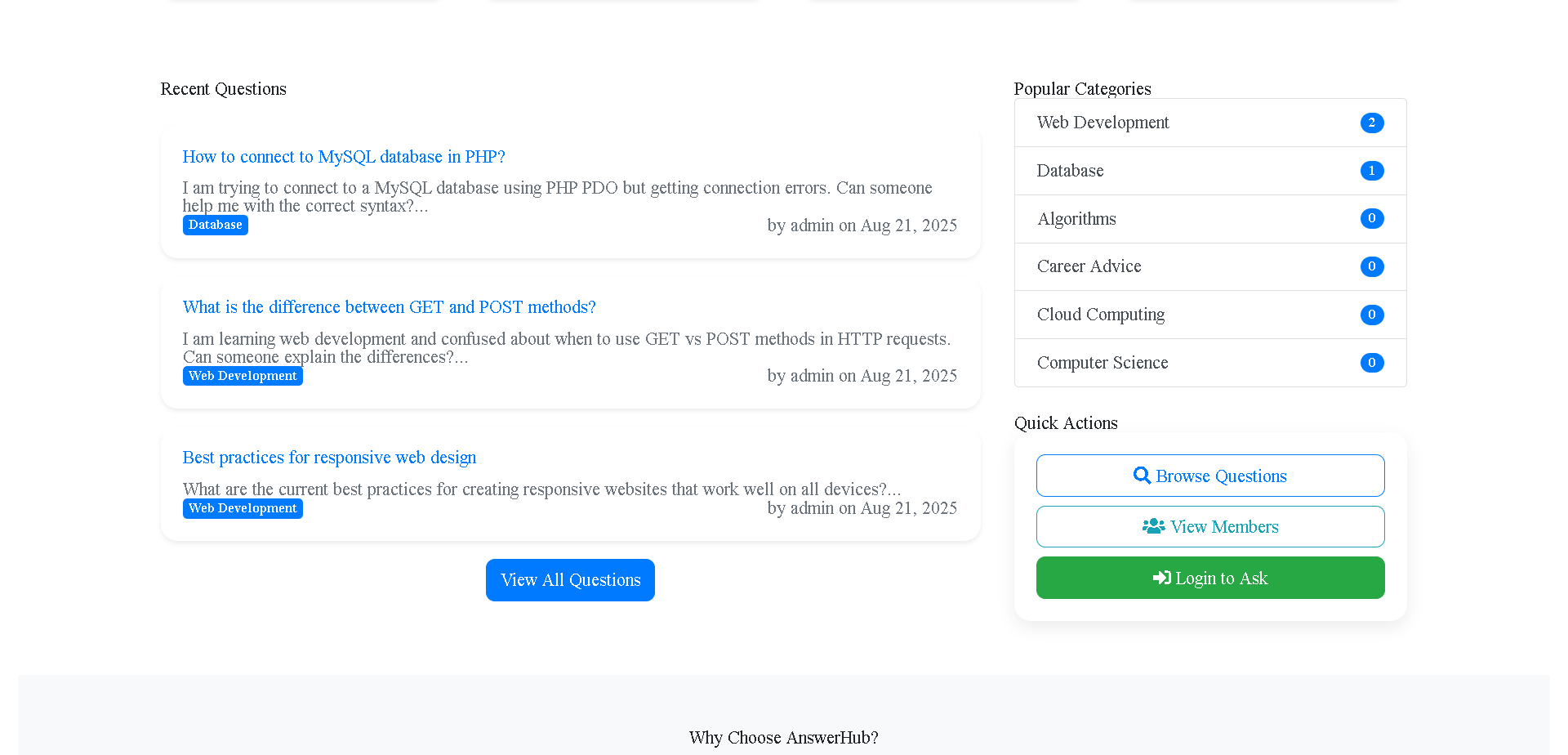Image resolution: width=1568 pixels, height=755 pixels.
Task: Open the GET vs POST methods question
Action: click(389, 306)
